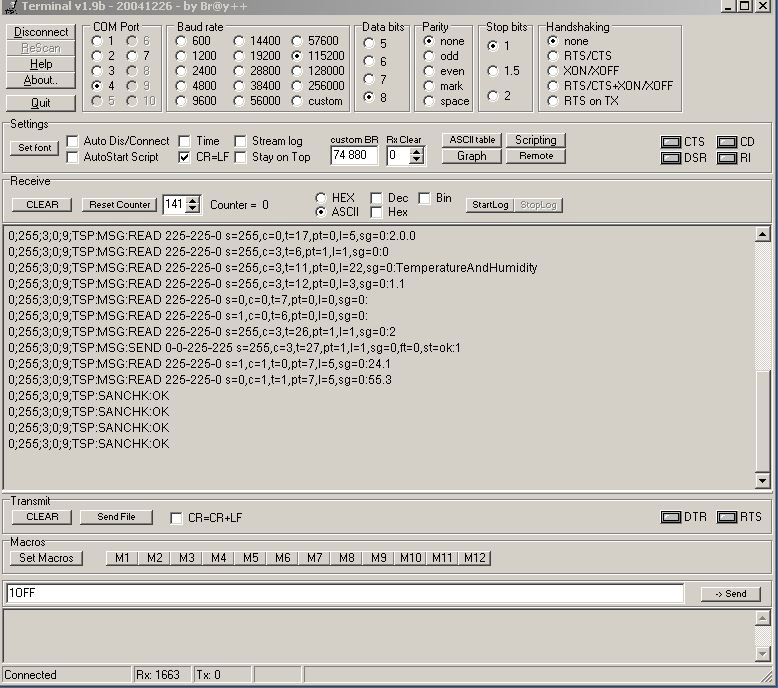Trigger macro M1 button

[122, 558]
